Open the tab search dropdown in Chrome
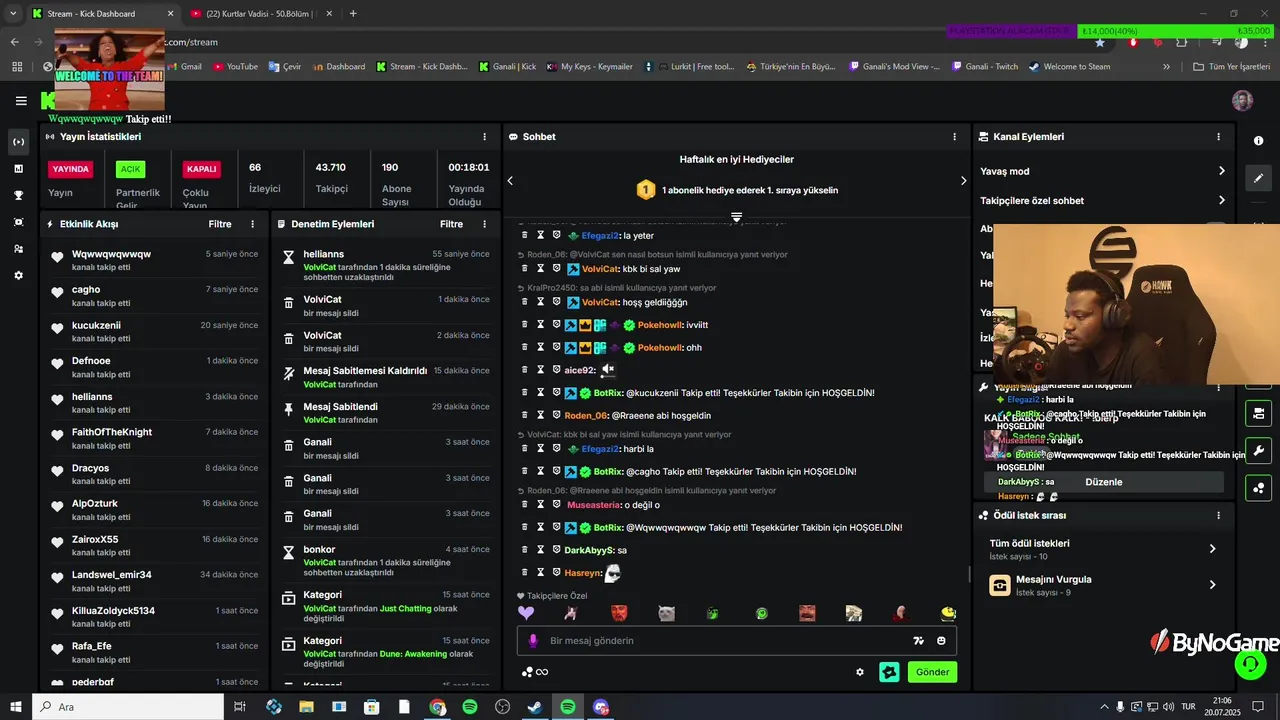Image resolution: width=1280 pixels, height=720 pixels. coord(13,14)
